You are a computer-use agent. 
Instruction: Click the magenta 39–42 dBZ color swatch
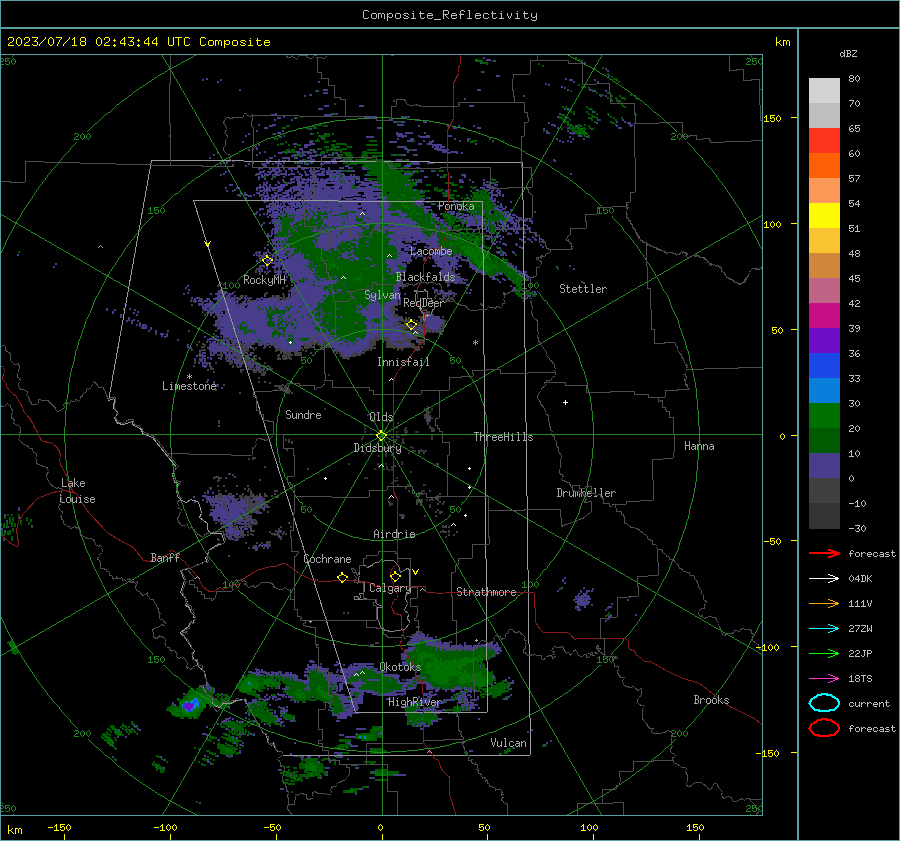[x=824, y=316]
